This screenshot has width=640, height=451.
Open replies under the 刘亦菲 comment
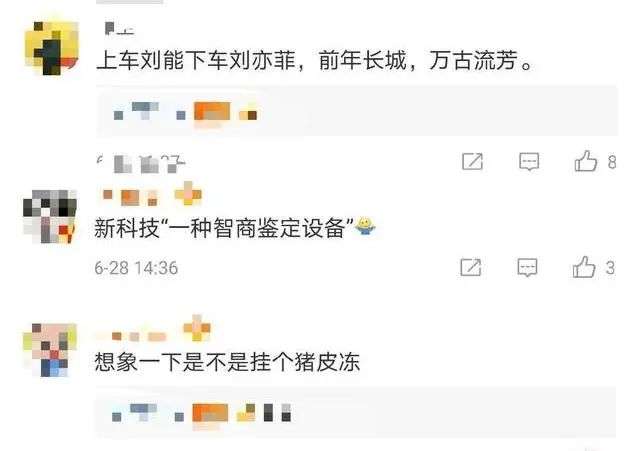(x=356, y=111)
